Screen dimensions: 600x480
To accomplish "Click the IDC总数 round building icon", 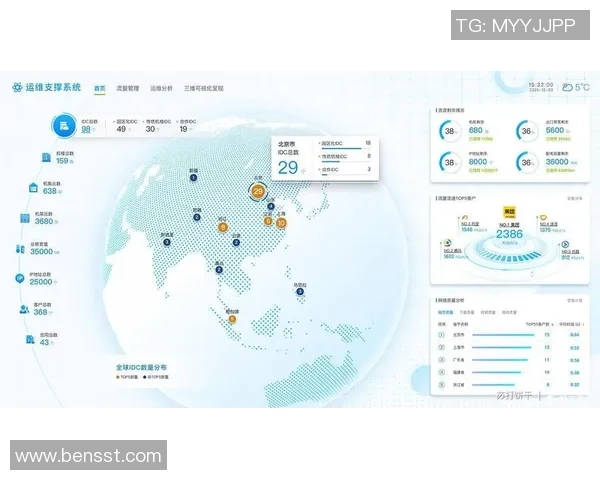I will coord(63,125).
